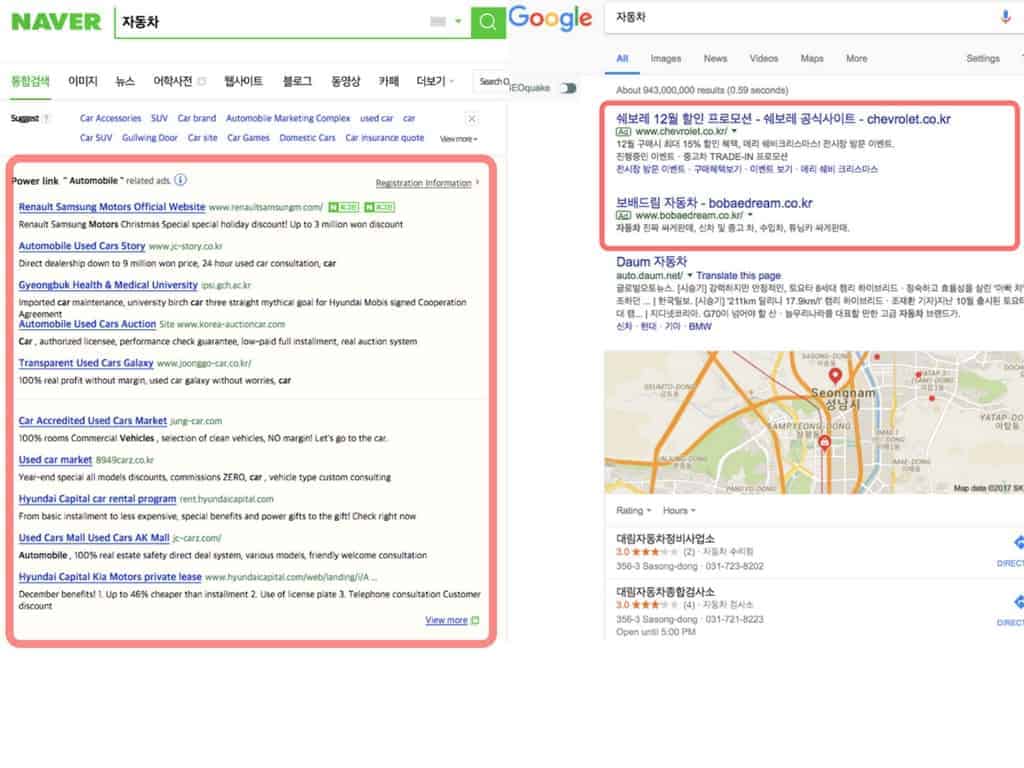
Task: Expand View more in the Suggest section
Action: [458, 138]
